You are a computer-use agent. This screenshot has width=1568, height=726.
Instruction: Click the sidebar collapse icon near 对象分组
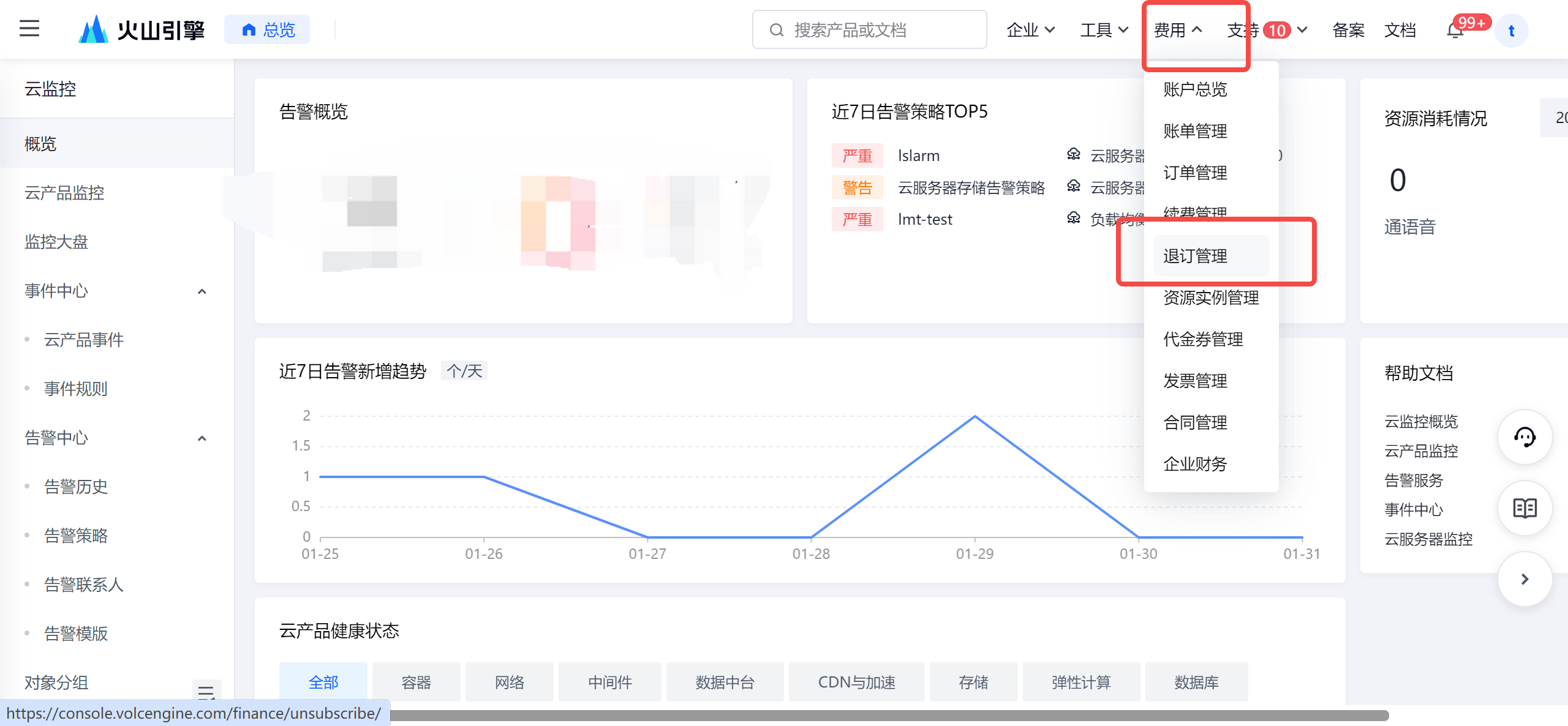pos(206,692)
